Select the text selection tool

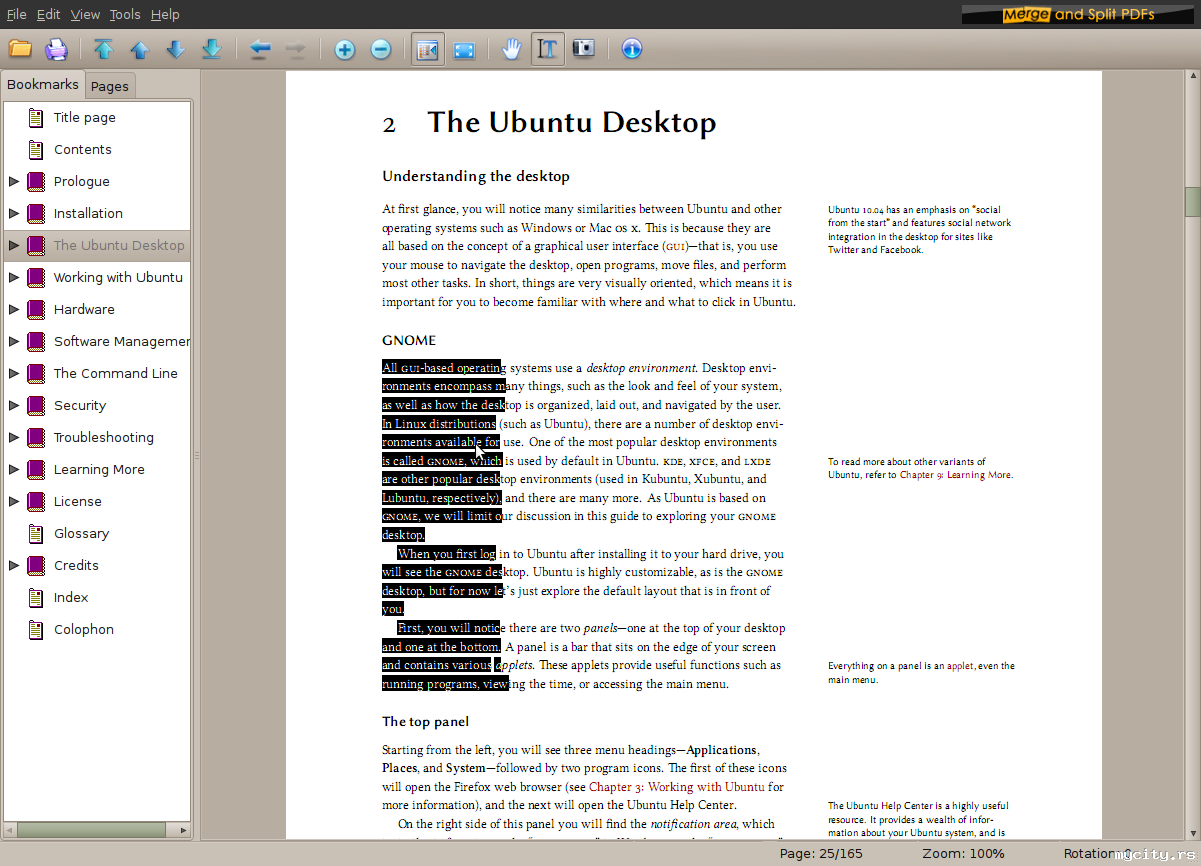pos(547,48)
